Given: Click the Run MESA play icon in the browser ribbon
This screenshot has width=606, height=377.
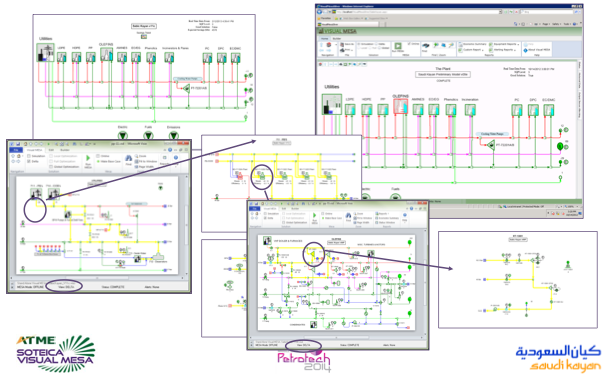Looking at the screenshot, I should tap(398, 46).
